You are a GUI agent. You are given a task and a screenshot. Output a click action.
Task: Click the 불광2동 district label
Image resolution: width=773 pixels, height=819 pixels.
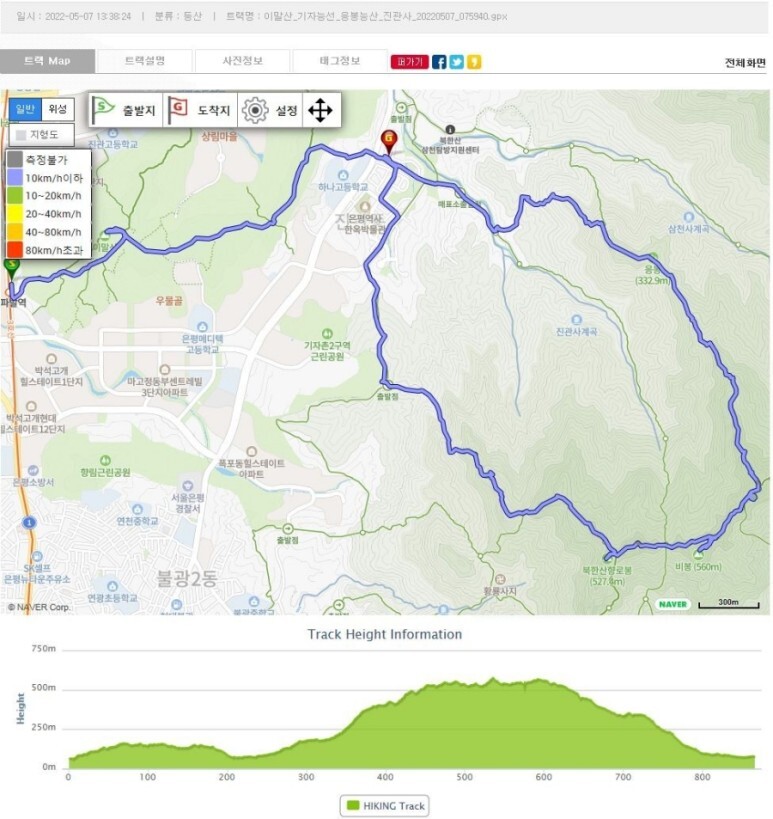click(x=186, y=578)
